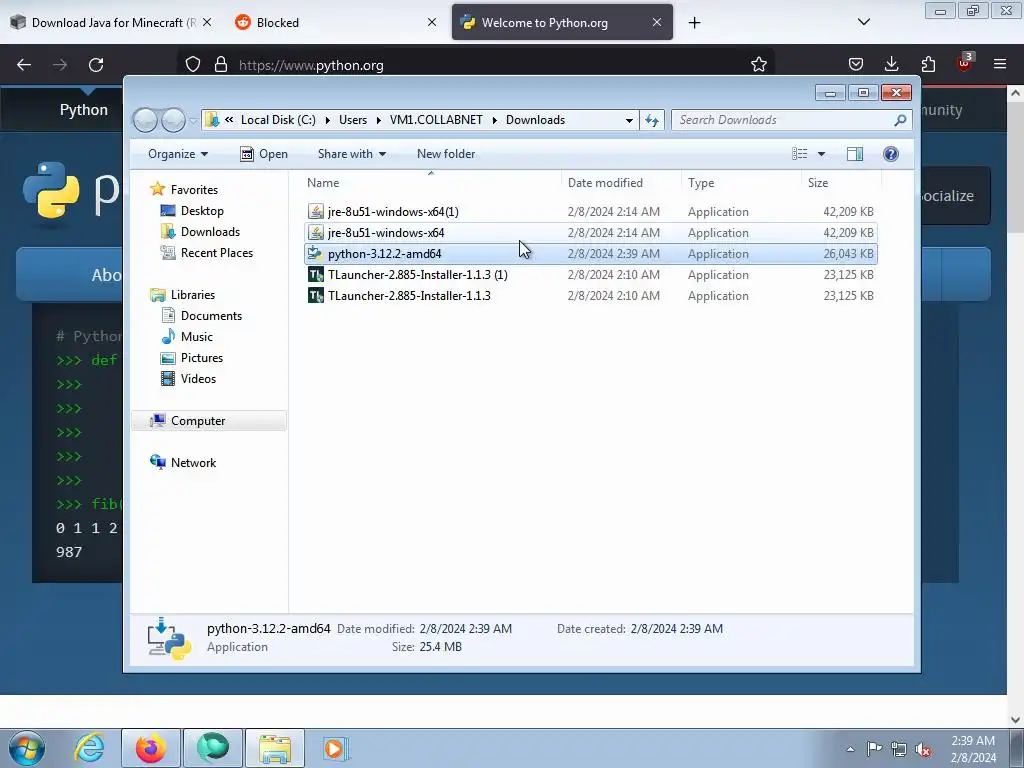Screen dimensions: 1024x768
Task: Click the change view icon
Action: pyautogui.click(x=799, y=154)
